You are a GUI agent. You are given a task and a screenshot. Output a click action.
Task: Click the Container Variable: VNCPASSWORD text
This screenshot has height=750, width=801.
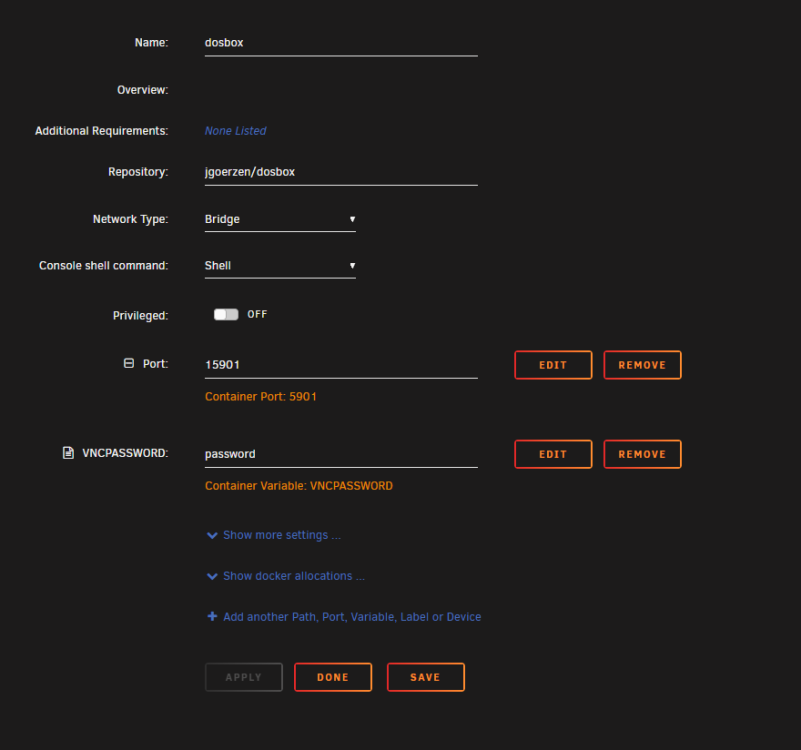click(x=299, y=486)
